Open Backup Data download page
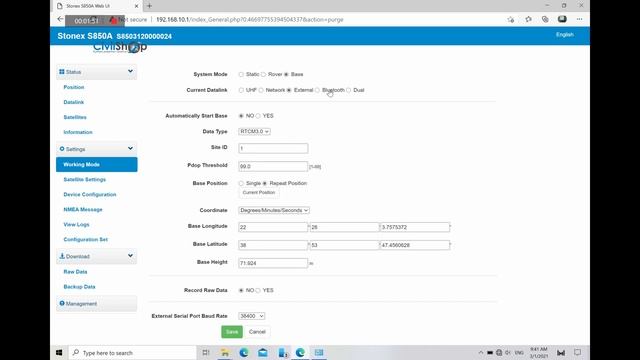This screenshot has width=640, height=360. pos(80,287)
